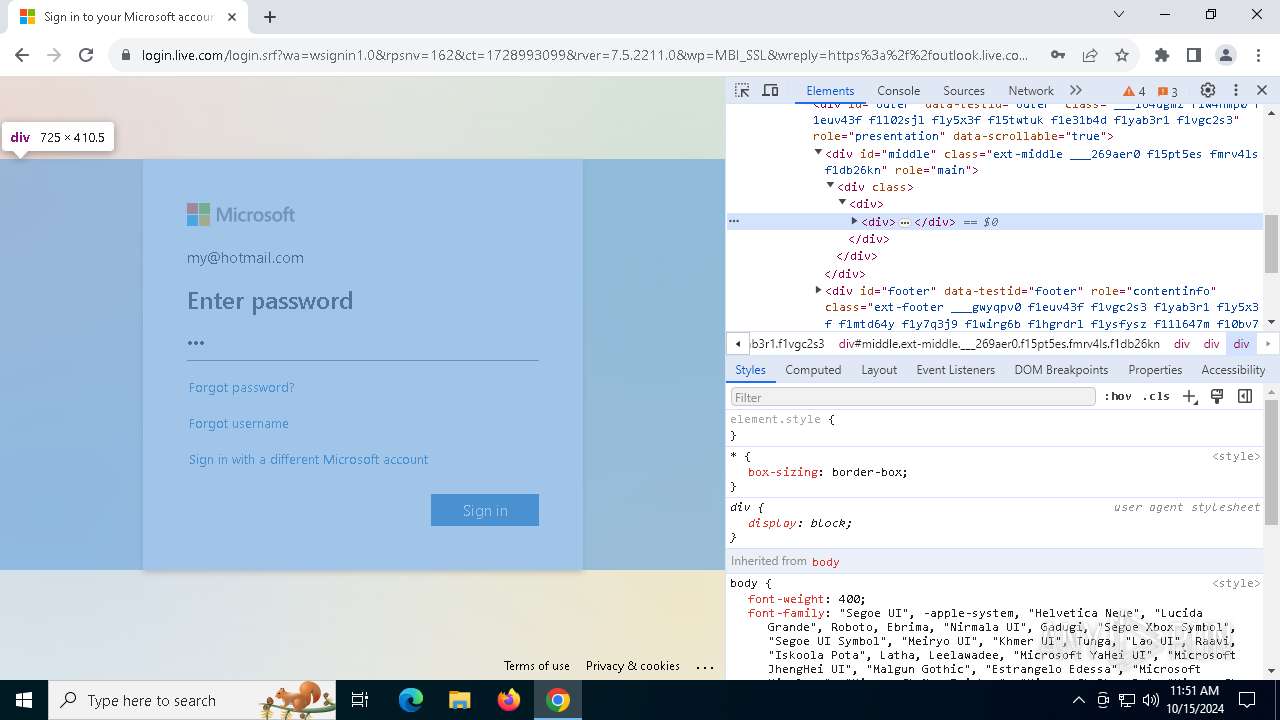Reload the login page

click(86, 55)
